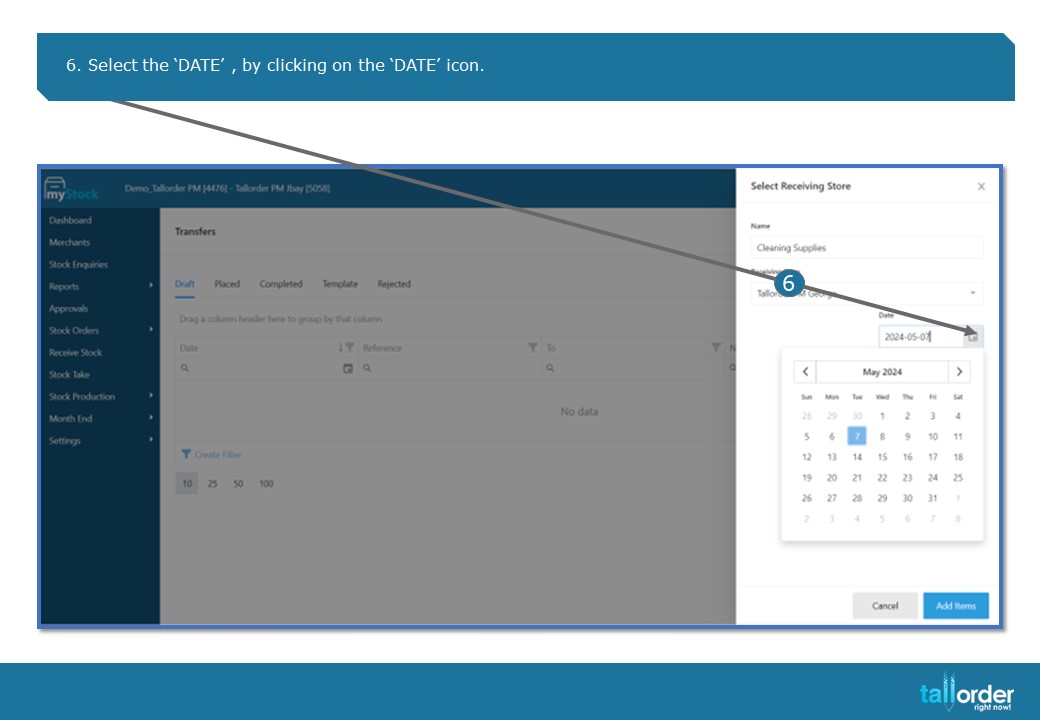Open Receive Stock in sidebar
The width and height of the screenshot is (1040, 720).
[x=76, y=352]
